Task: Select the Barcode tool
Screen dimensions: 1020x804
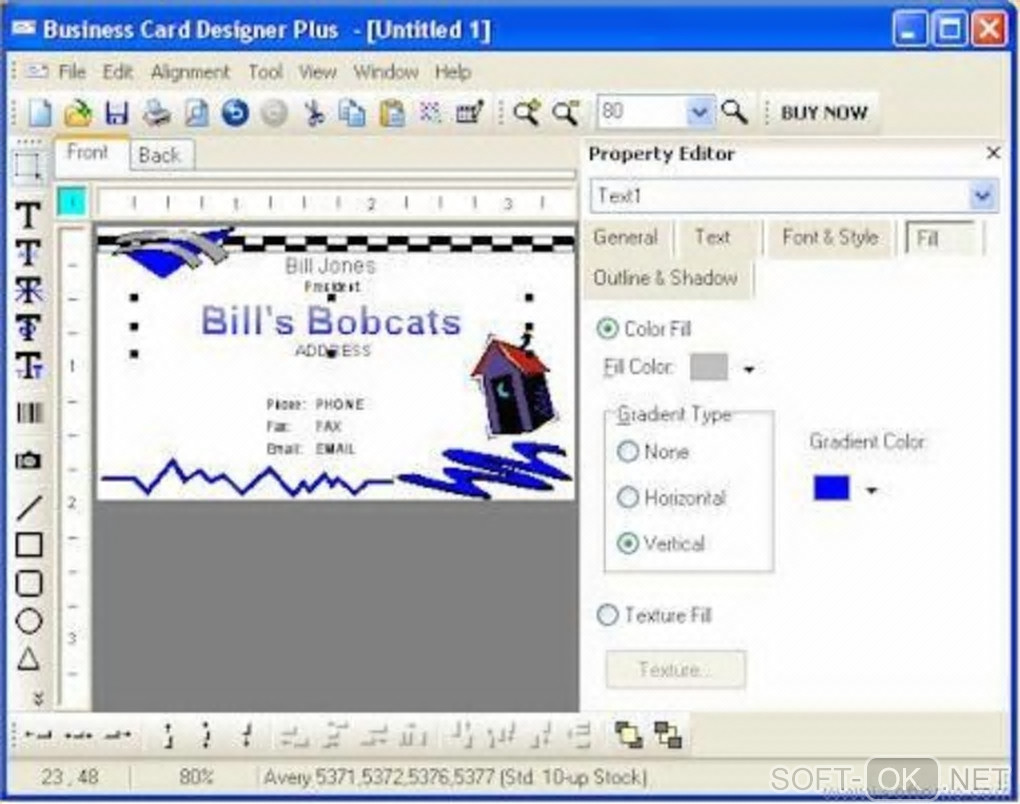Action: (x=29, y=412)
